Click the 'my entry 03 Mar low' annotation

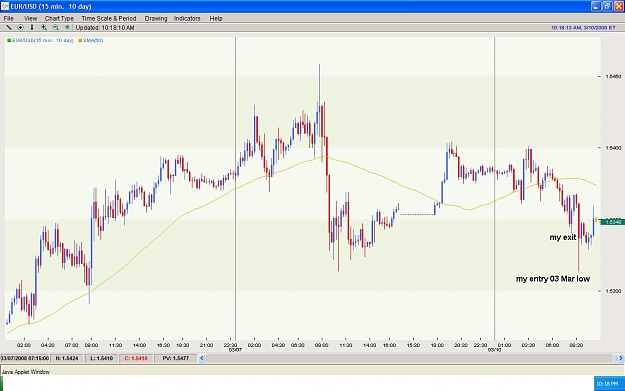[x=553, y=279]
